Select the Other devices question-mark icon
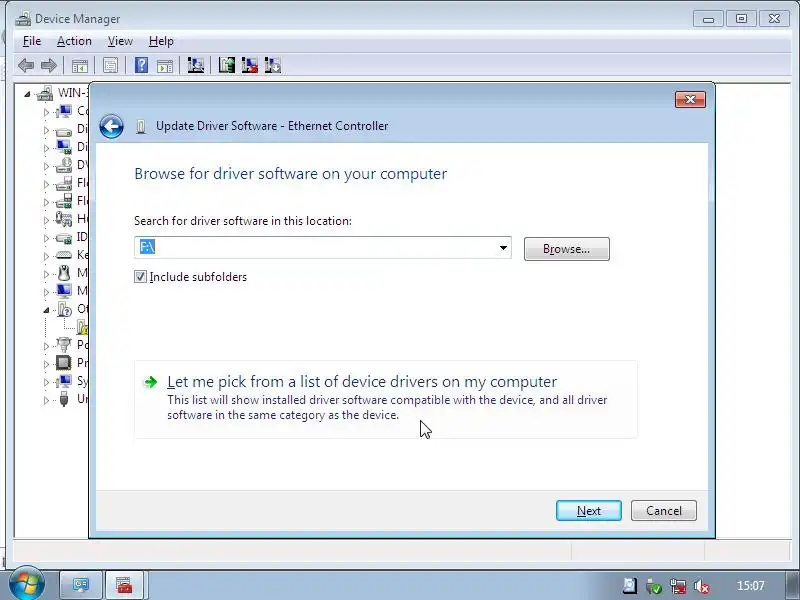The width and height of the screenshot is (800, 600). tap(64, 309)
